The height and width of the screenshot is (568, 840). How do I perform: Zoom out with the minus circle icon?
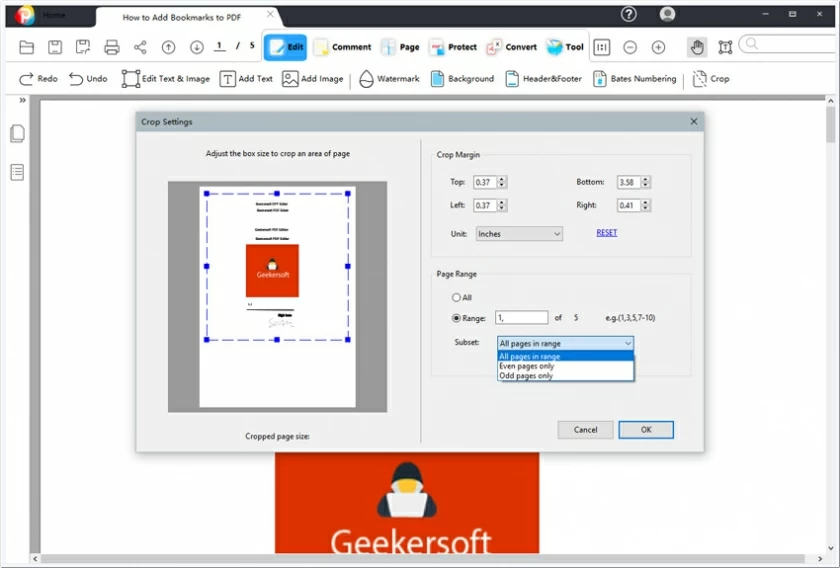pos(630,47)
